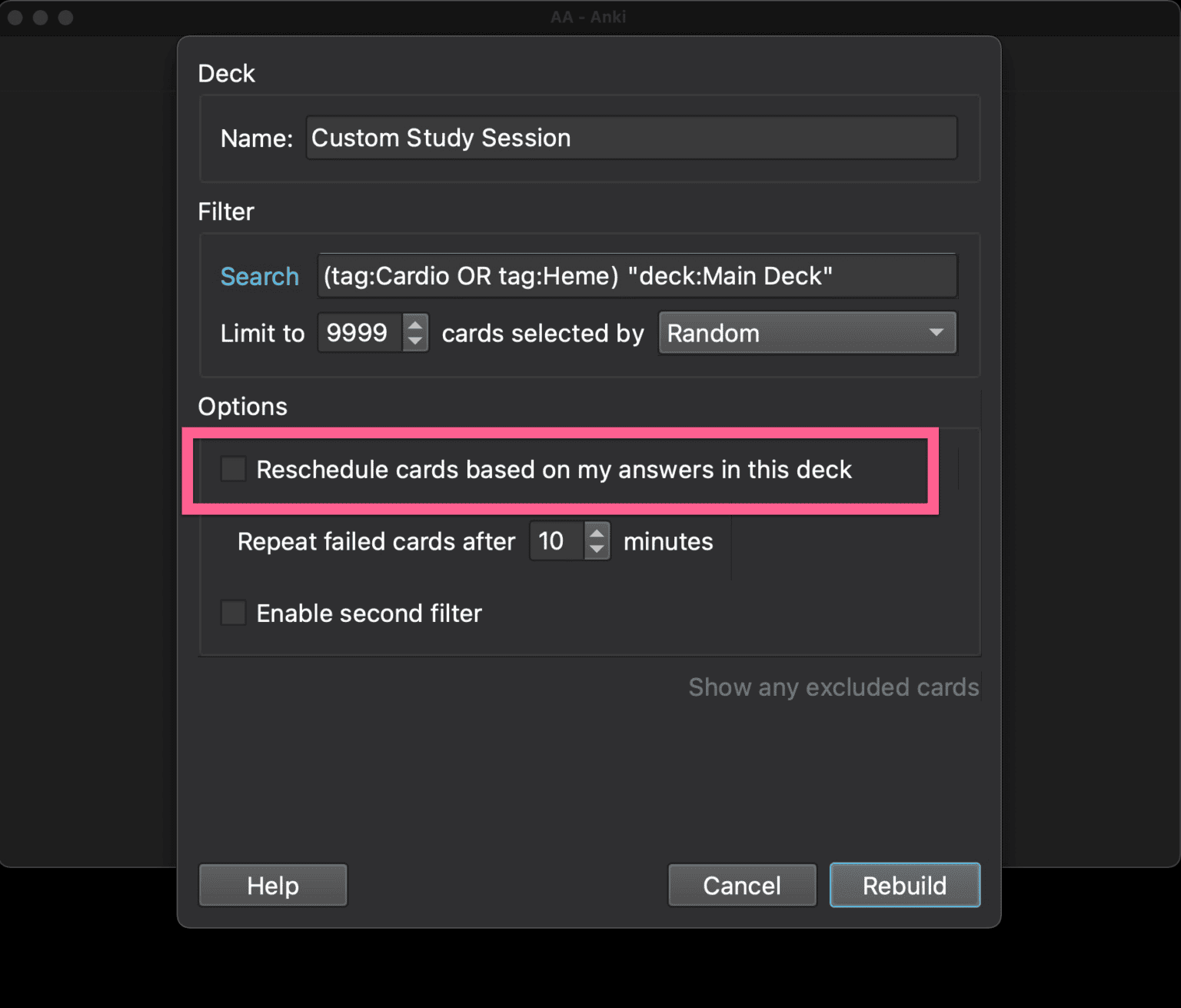Image resolution: width=1181 pixels, height=1008 pixels.
Task: Cancel the custom study dialog
Action: [741, 885]
